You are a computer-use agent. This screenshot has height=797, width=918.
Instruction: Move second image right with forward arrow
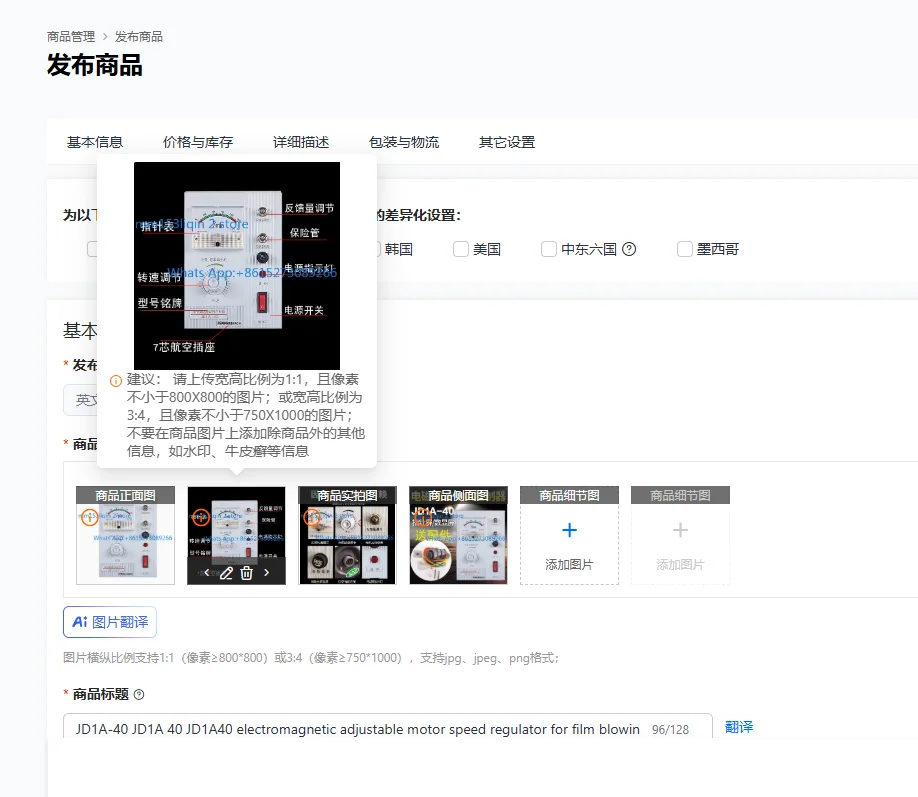pos(266,572)
